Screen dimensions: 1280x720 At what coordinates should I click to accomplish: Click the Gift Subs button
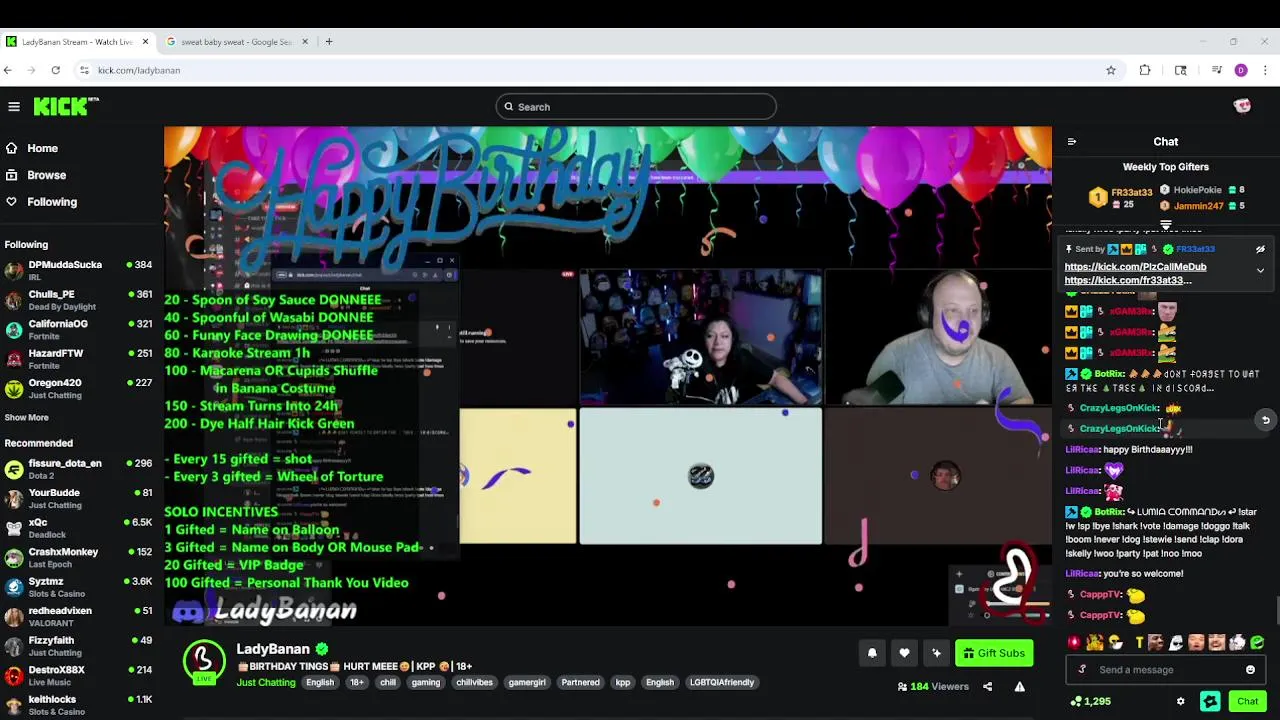click(x=994, y=653)
